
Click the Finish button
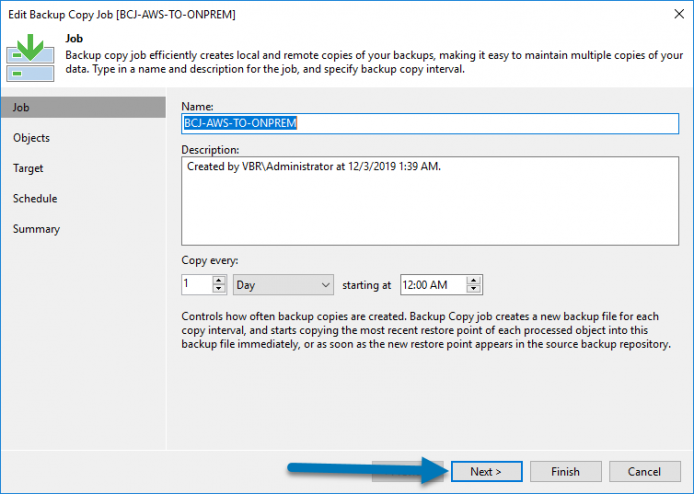pyautogui.click(x=566, y=471)
